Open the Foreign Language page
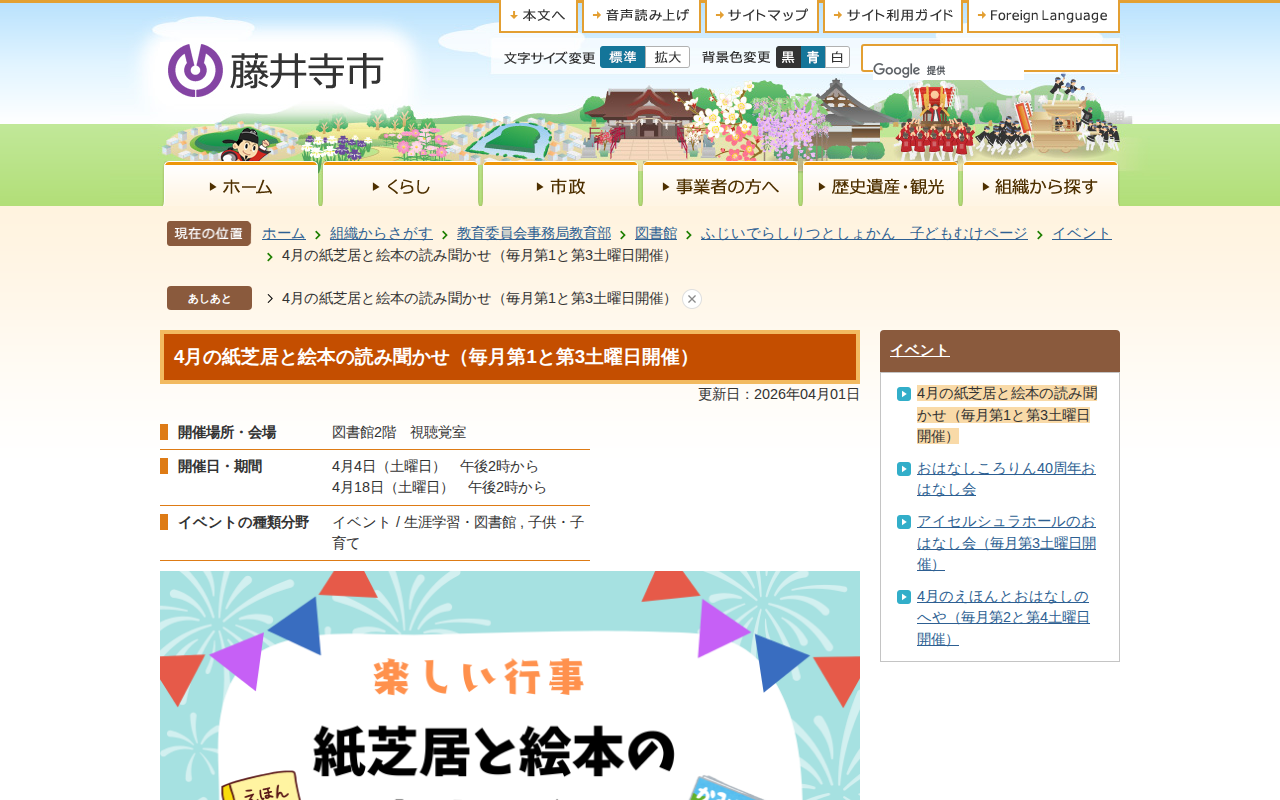This screenshot has width=1280, height=800. (1043, 16)
